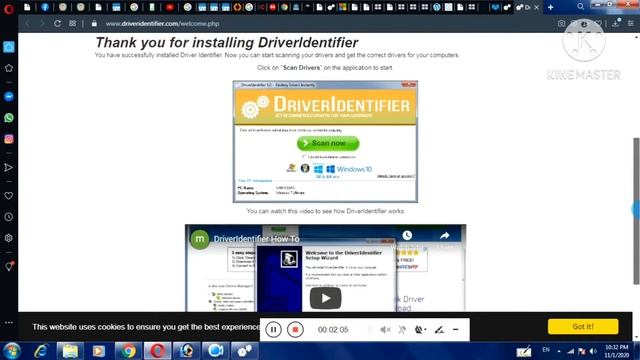640x360 pixels.
Task: Minimize the recorder toolbar with dash
Action: point(456,329)
